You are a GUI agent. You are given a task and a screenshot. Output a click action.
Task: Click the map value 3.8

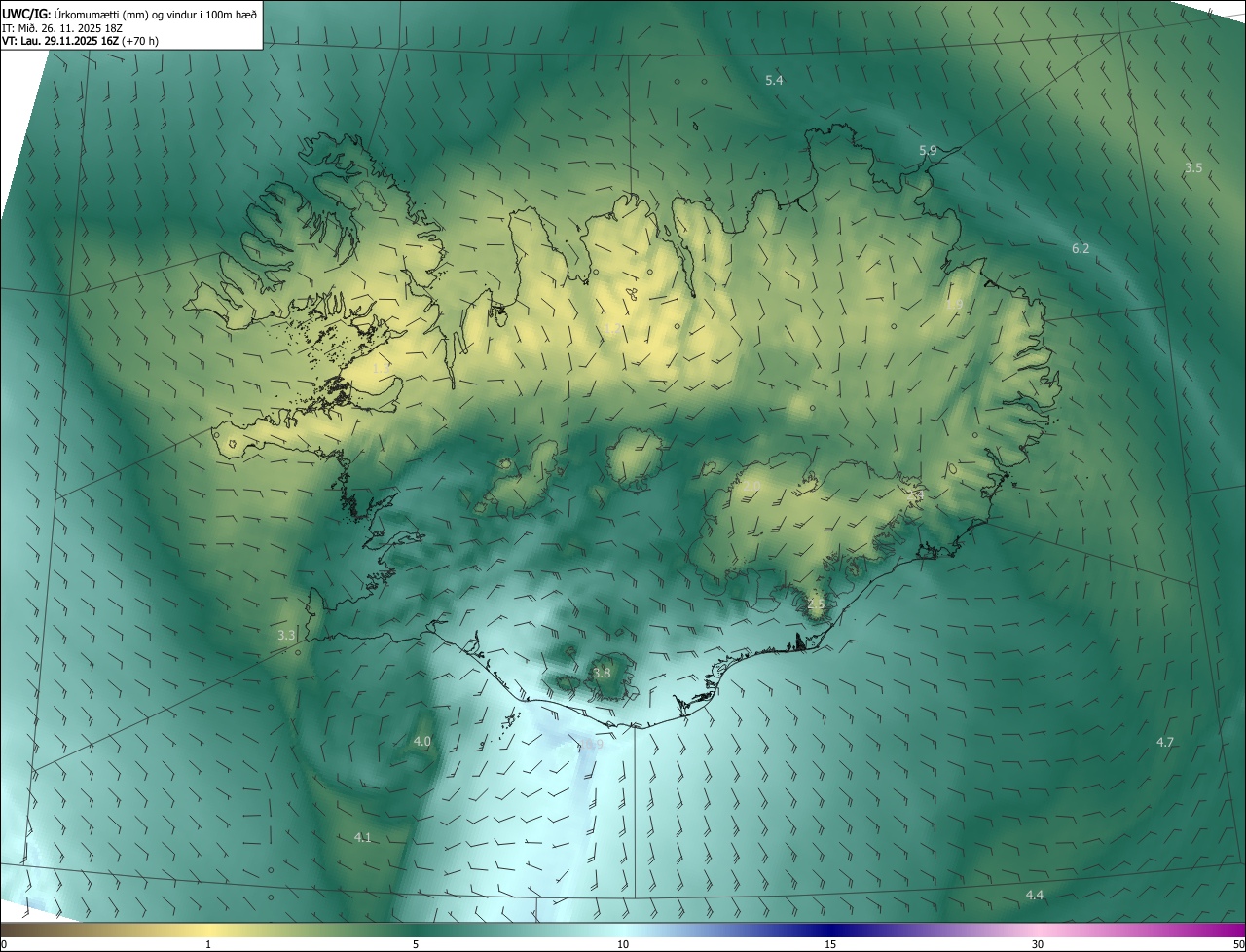(602, 673)
